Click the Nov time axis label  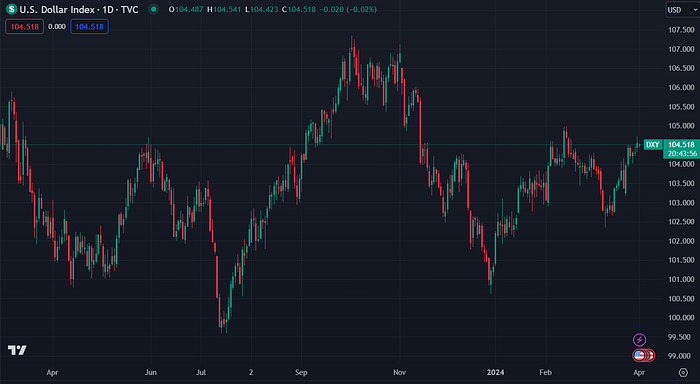click(x=400, y=372)
